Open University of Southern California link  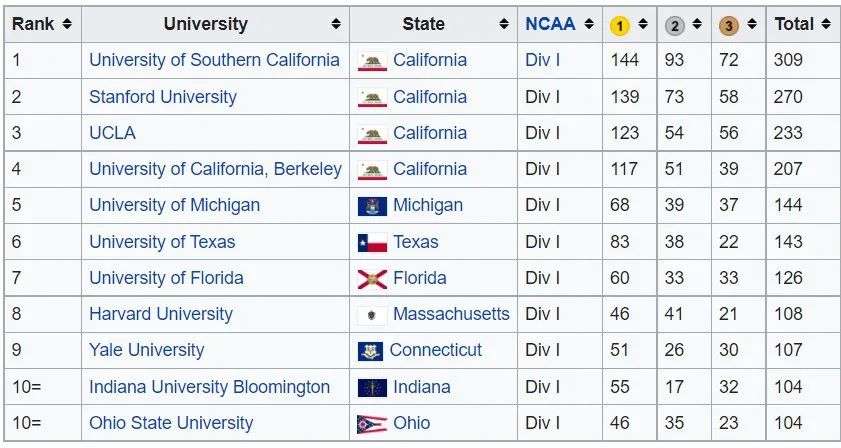214,60
